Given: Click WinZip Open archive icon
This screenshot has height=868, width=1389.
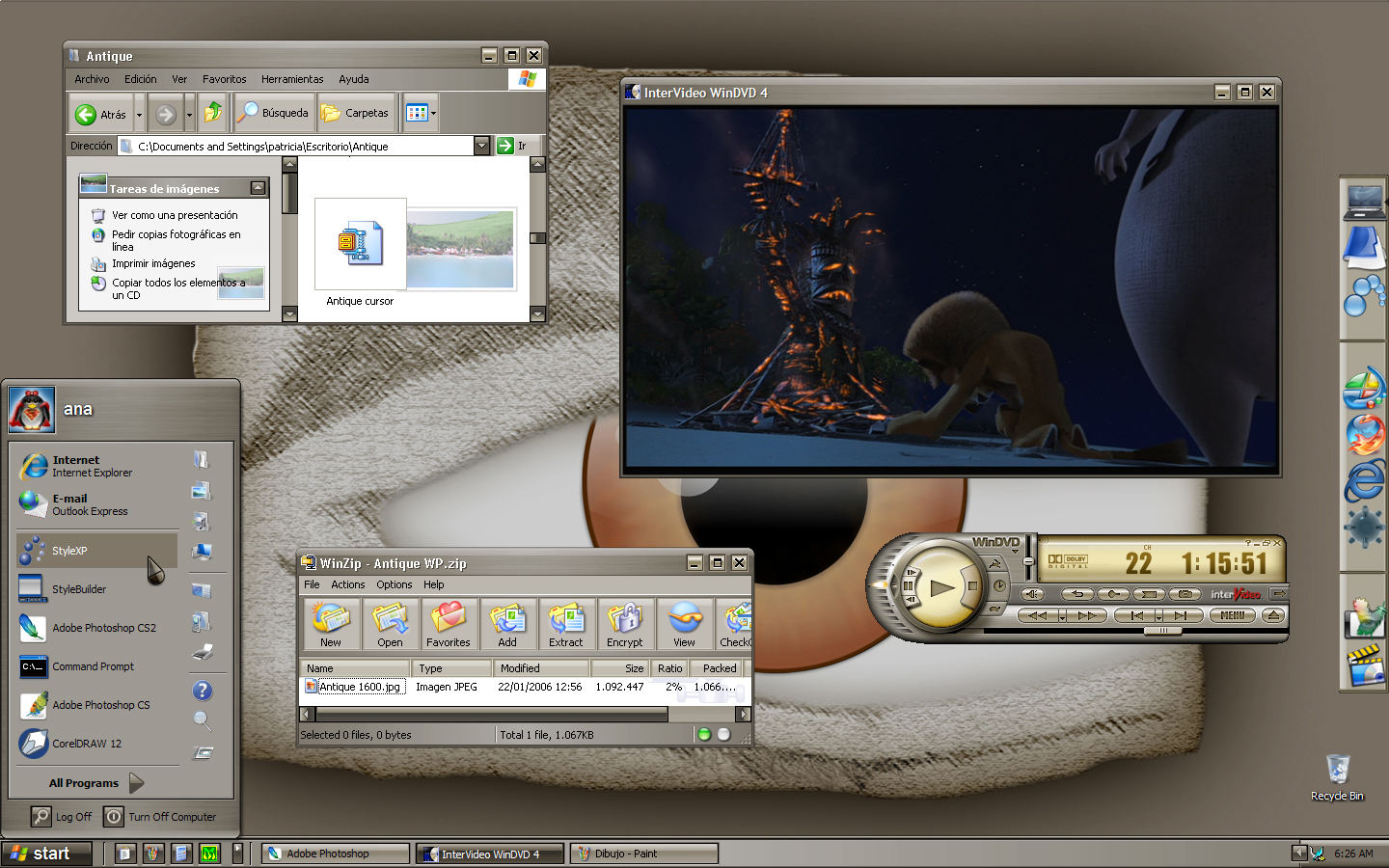Looking at the screenshot, I should click(390, 624).
